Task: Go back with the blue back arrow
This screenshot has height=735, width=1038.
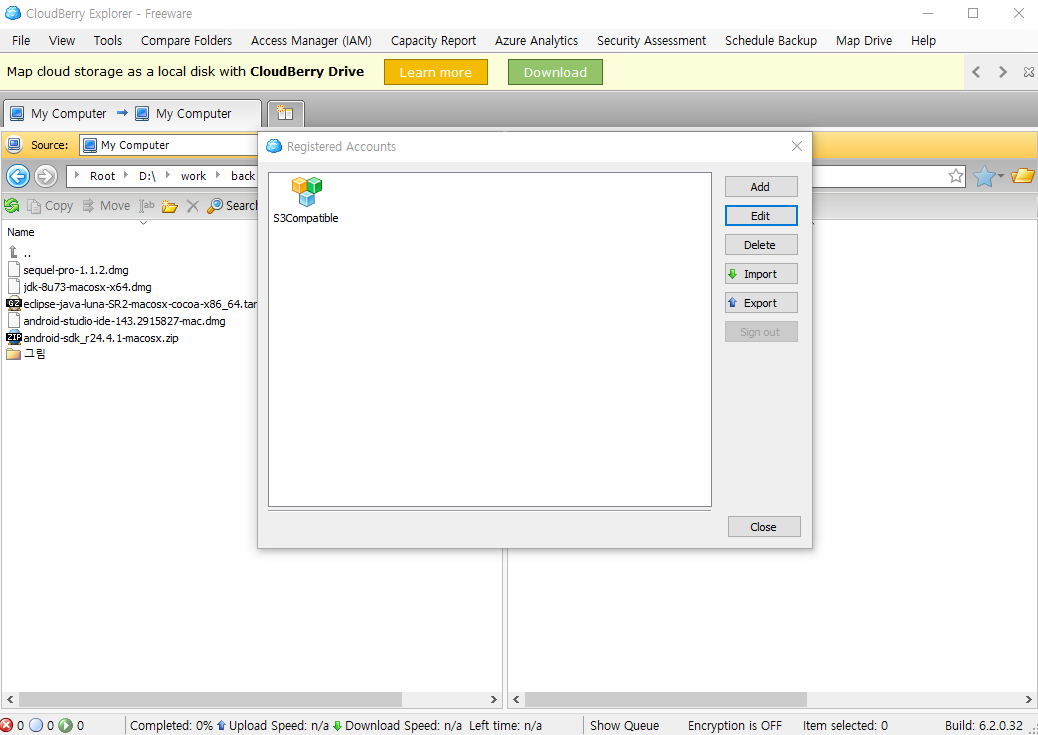Action: point(18,175)
